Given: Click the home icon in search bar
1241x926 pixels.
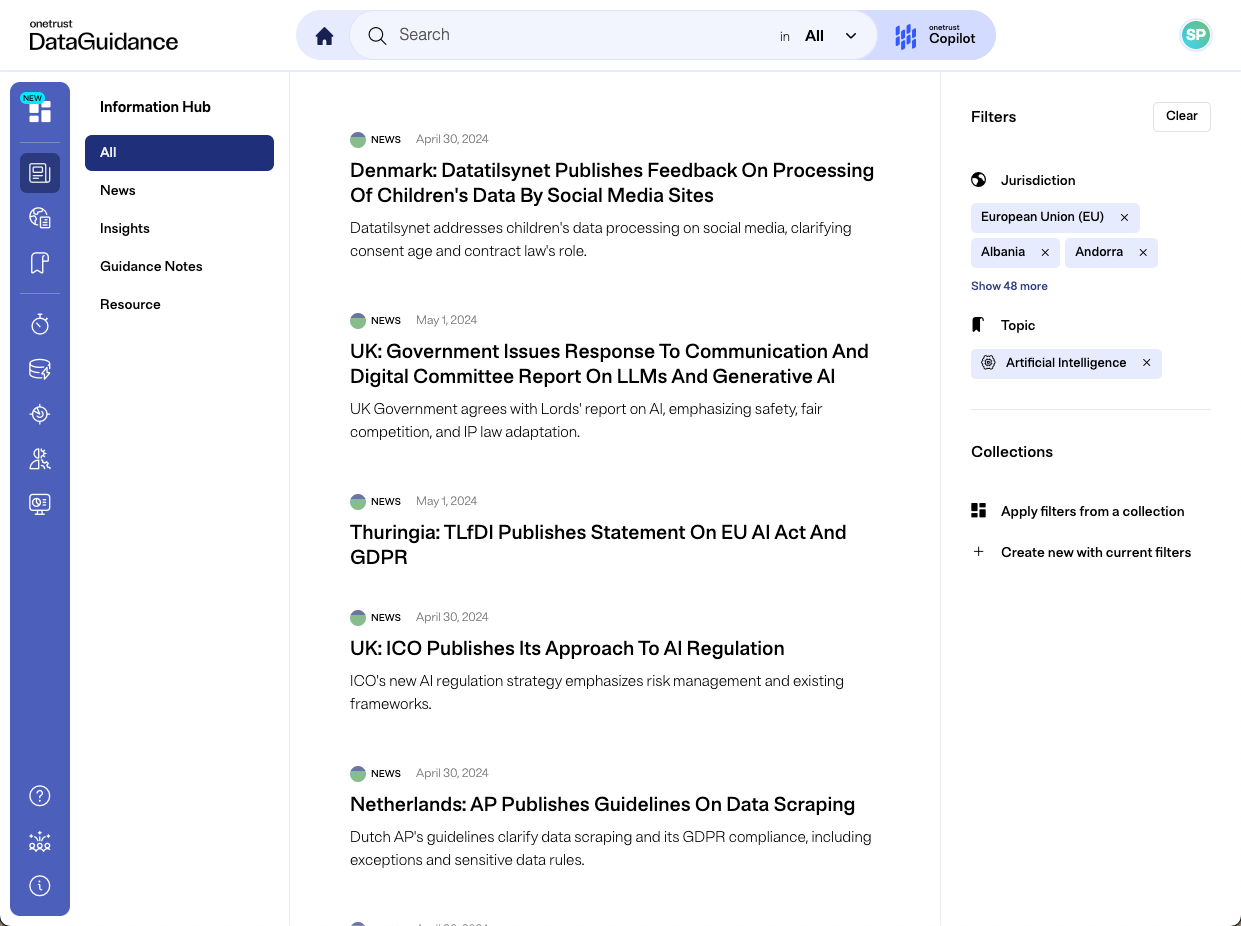Looking at the screenshot, I should click(324, 36).
